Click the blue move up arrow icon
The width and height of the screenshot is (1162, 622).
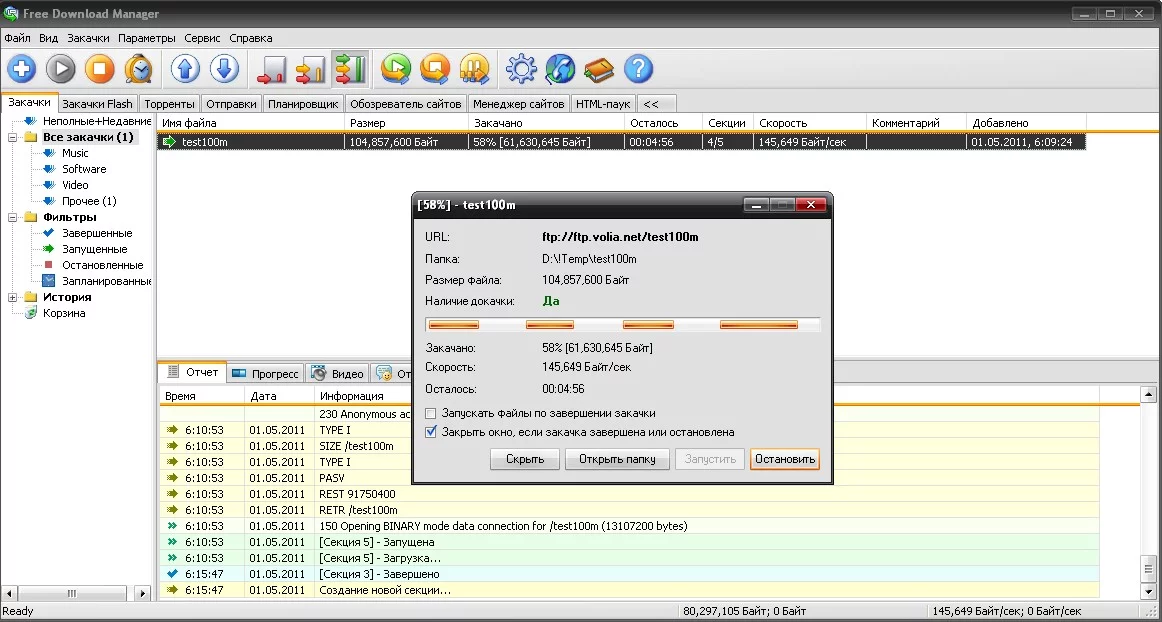pos(185,69)
